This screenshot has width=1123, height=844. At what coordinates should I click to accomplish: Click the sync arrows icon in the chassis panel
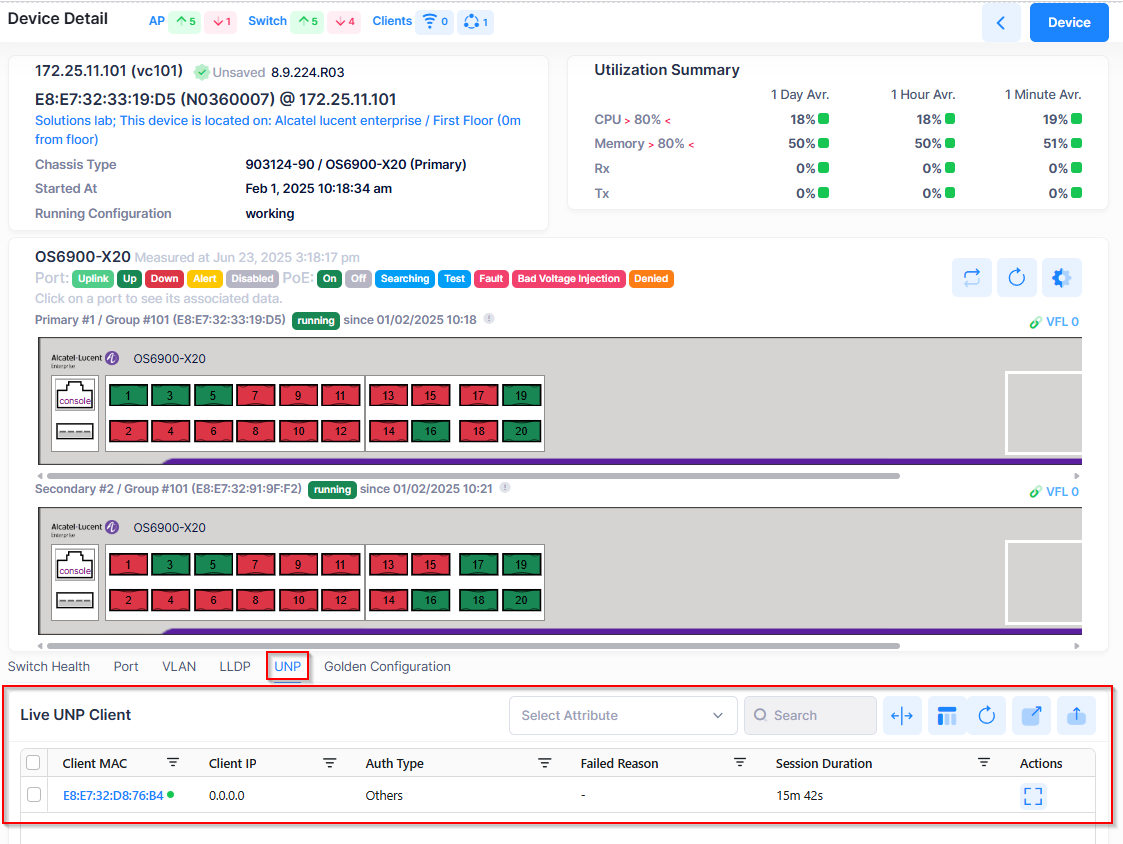tap(972, 278)
